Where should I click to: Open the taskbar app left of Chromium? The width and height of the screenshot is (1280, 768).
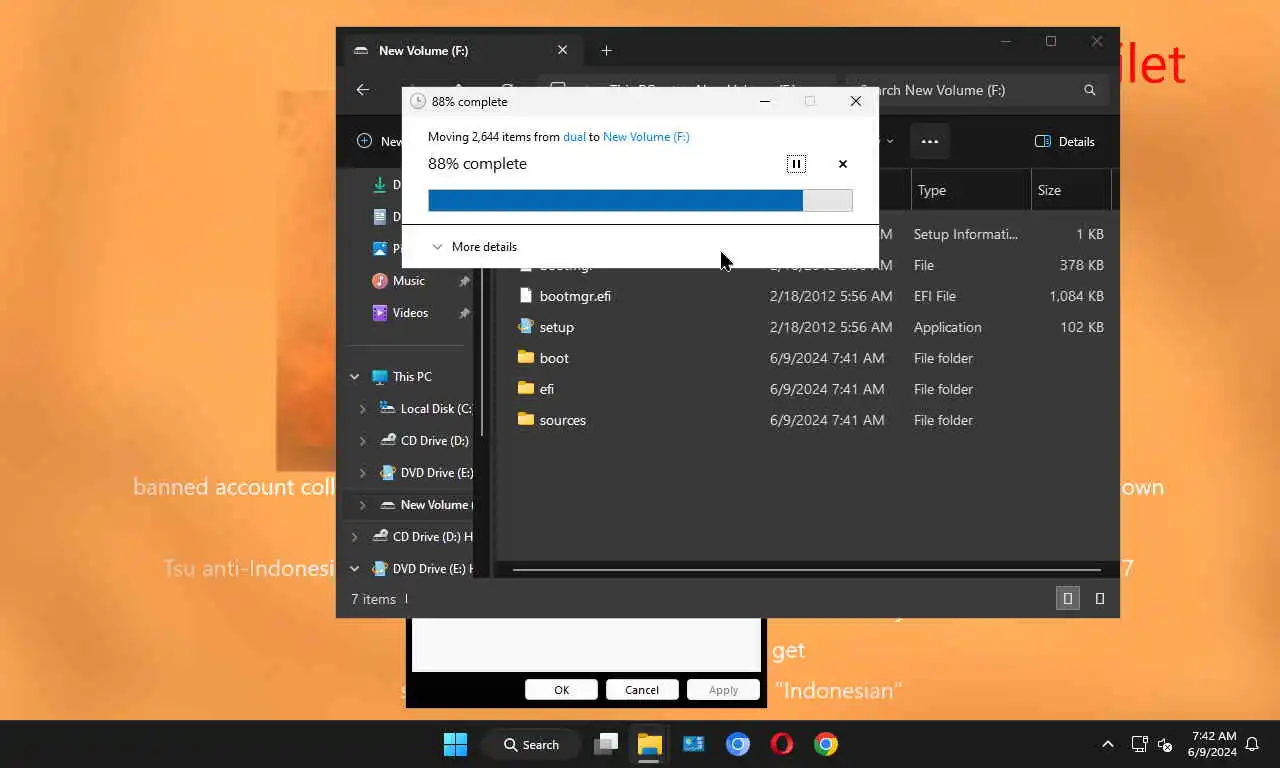[x=694, y=744]
